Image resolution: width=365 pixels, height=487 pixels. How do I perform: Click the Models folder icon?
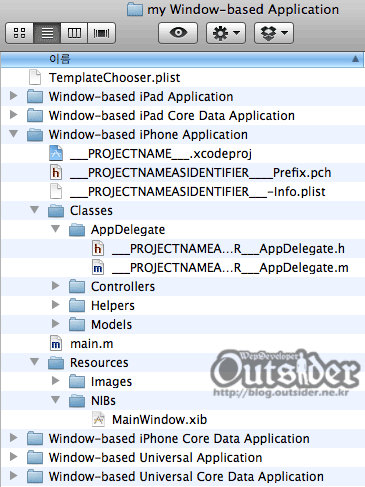click(x=77, y=325)
